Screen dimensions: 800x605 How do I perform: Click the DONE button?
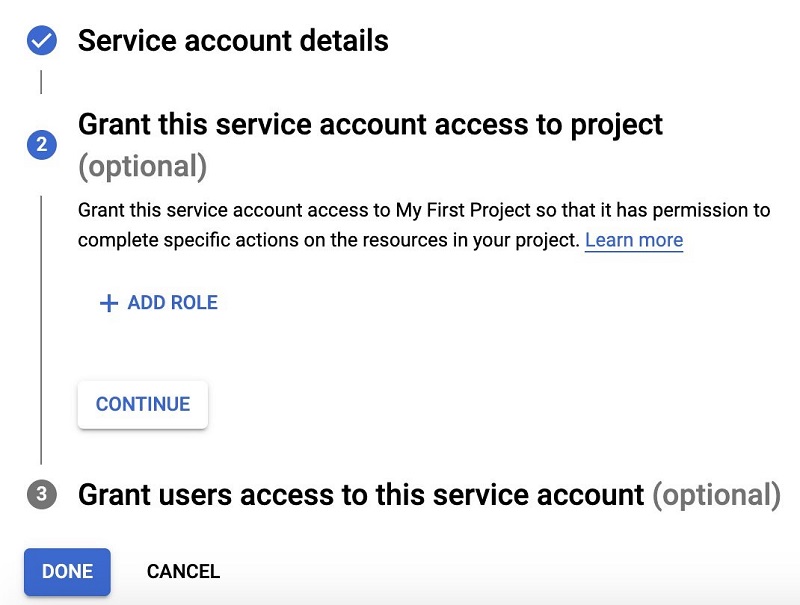[67, 571]
